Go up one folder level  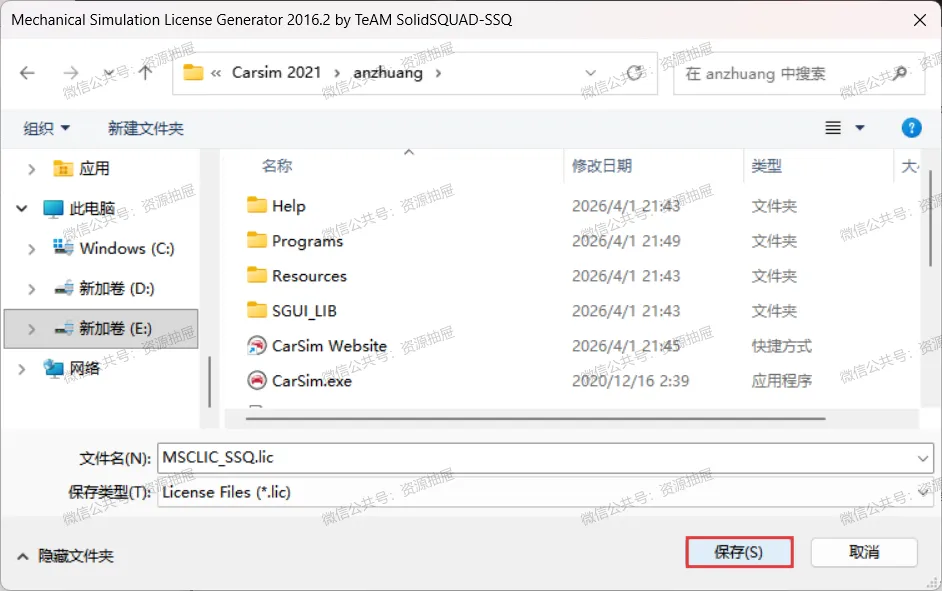pos(145,73)
